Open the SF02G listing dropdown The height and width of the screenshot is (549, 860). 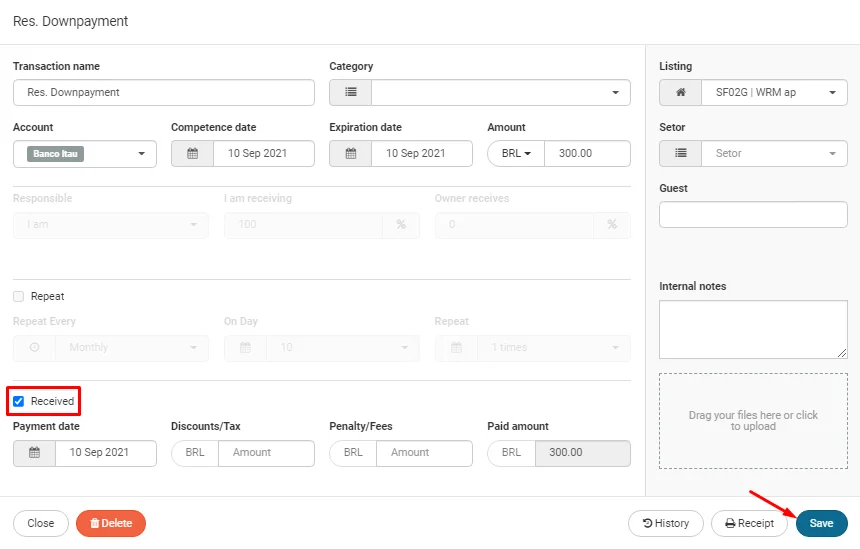[x=774, y=93]
